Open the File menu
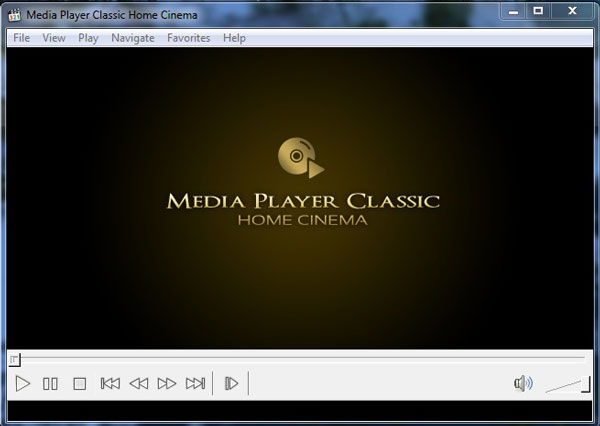This screenshot has width=600, height=426. point(21,38)
